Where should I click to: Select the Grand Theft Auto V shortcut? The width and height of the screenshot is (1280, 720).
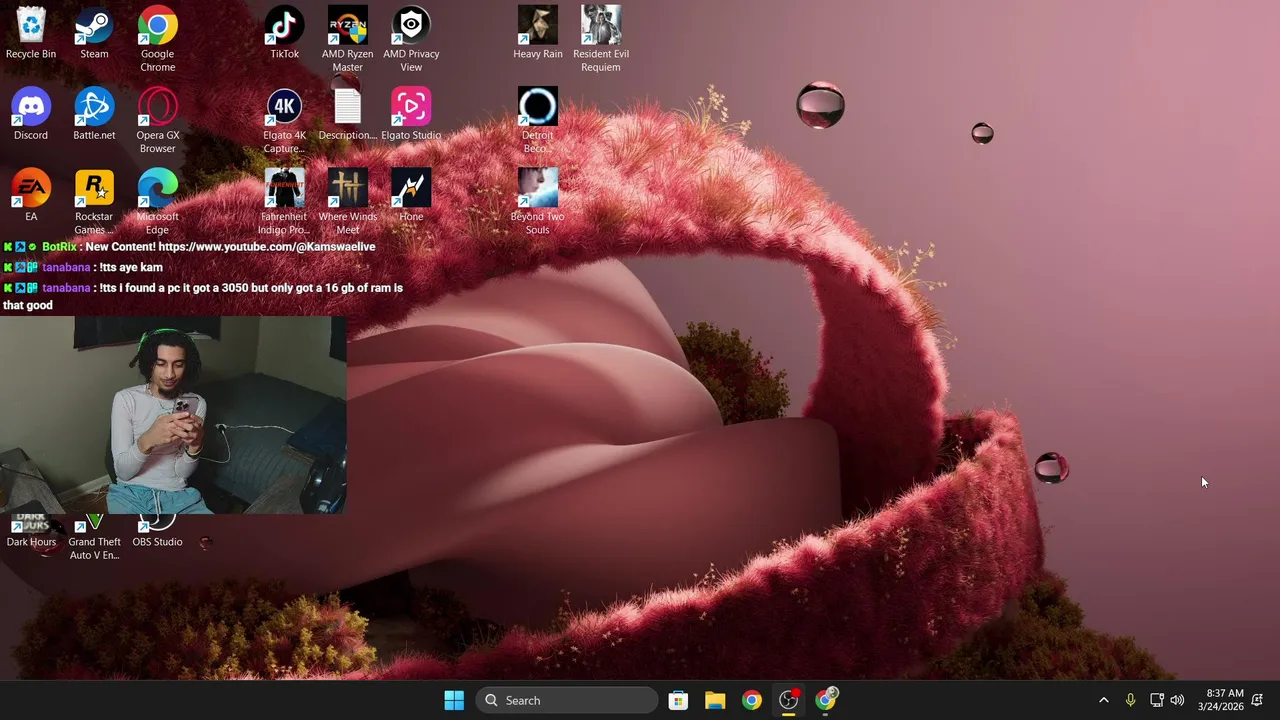(x=94, y=538)
